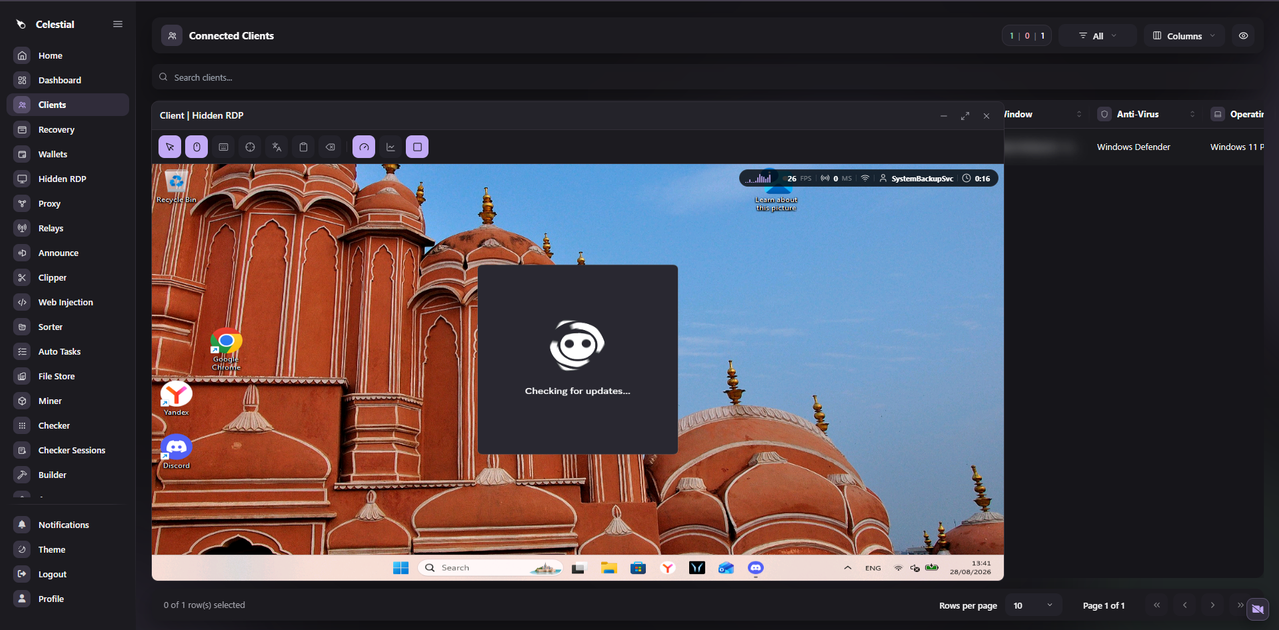Click the Sorter sidebar icon
The height and width of the screenshot is (630, 1279).
click(22, 327)
